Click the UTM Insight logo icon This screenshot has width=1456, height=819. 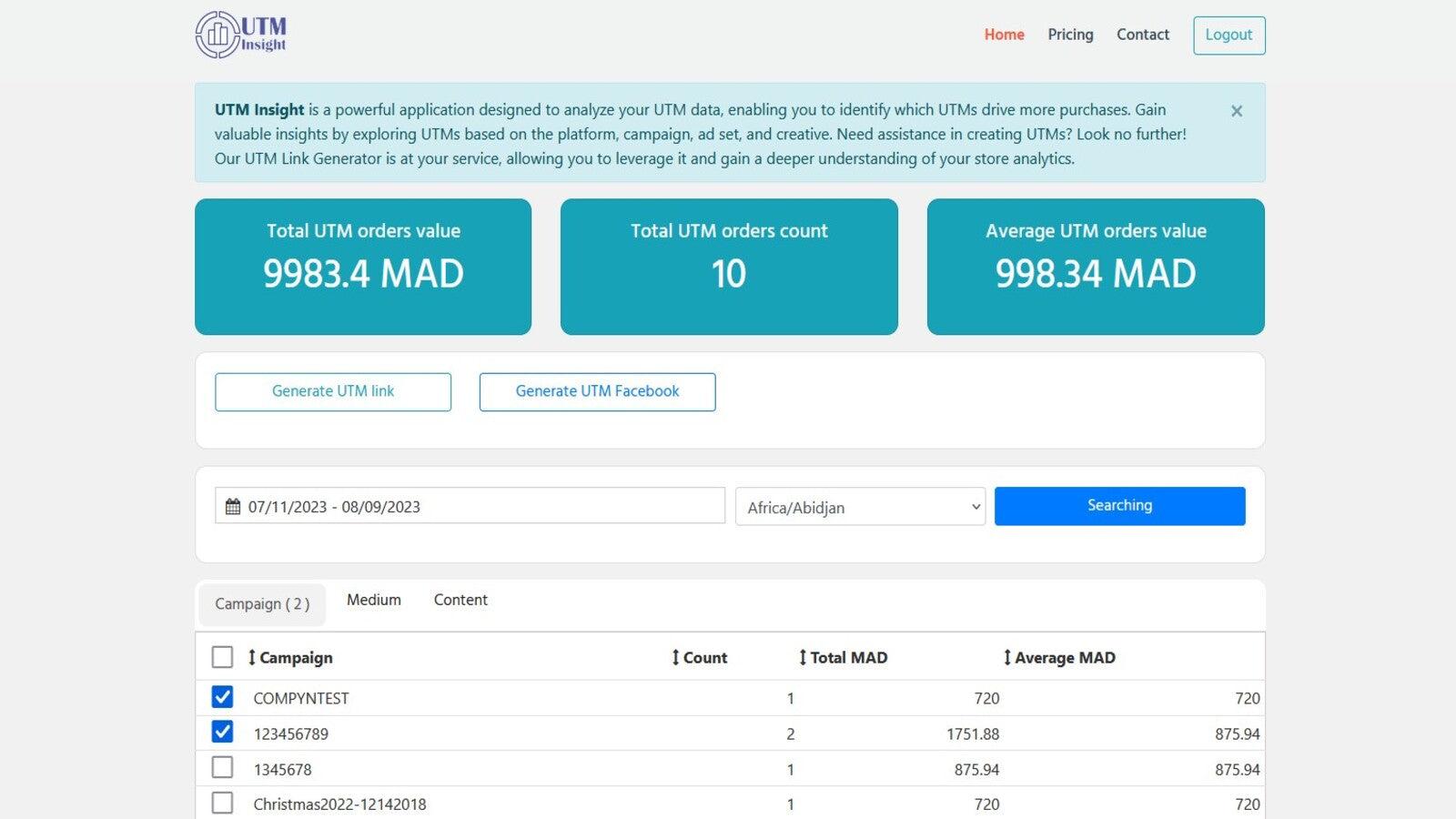tap(217, 35)
